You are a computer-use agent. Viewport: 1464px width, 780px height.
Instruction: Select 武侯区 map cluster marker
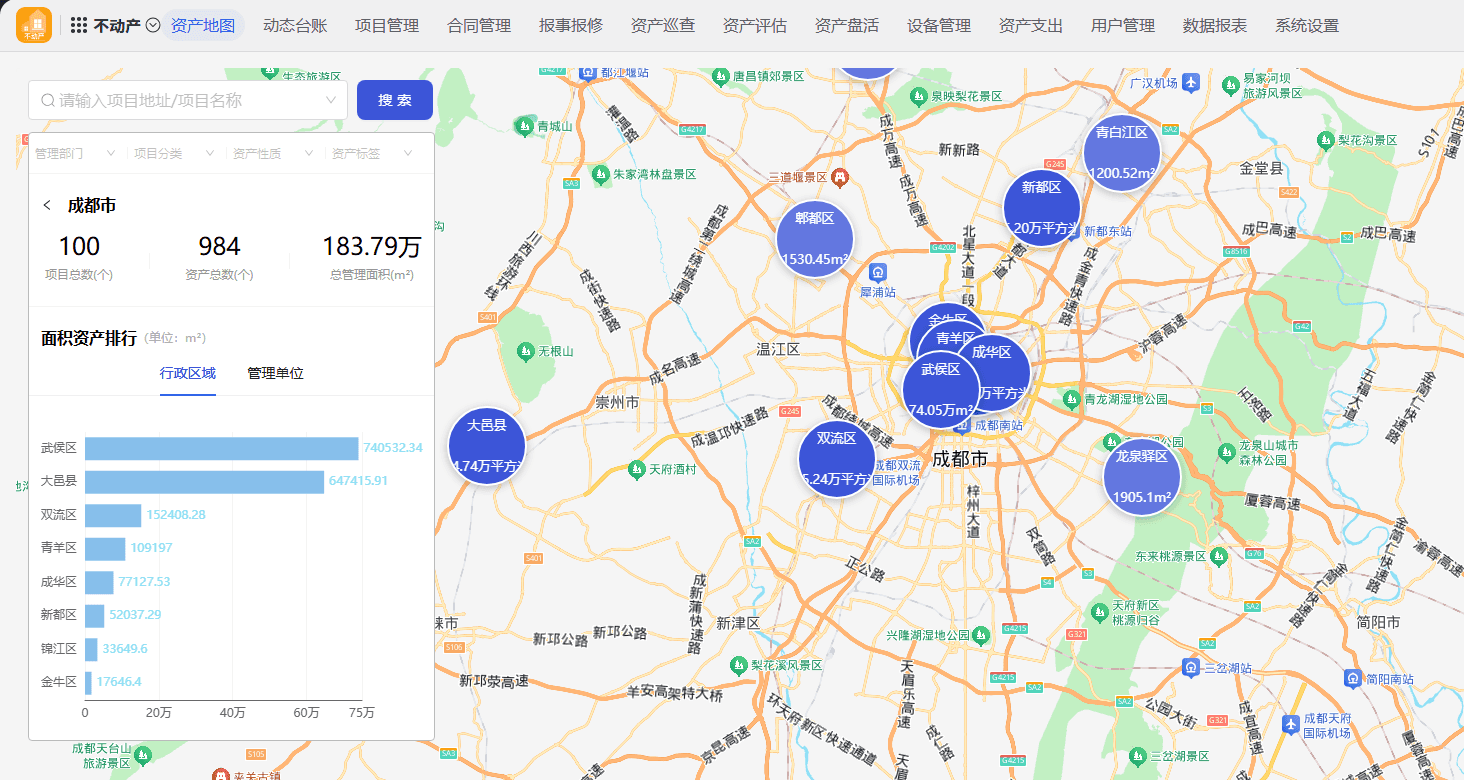941,390
